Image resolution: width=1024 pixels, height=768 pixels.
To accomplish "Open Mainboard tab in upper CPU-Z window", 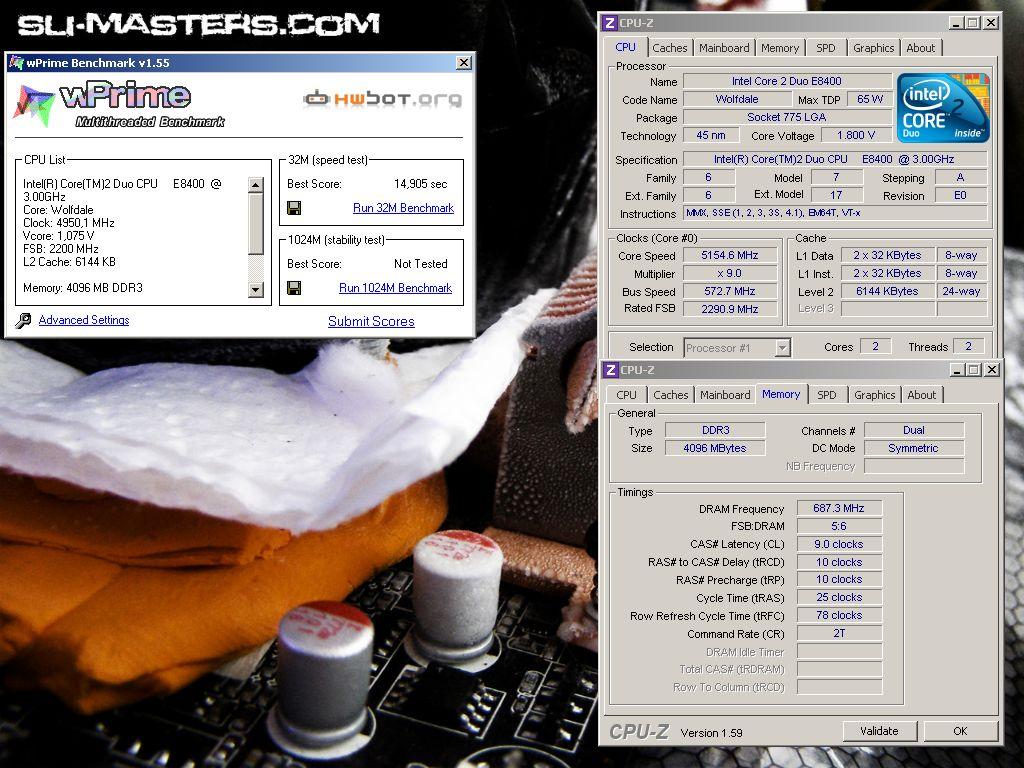I will pyautogui.click(x=724, y=48).
